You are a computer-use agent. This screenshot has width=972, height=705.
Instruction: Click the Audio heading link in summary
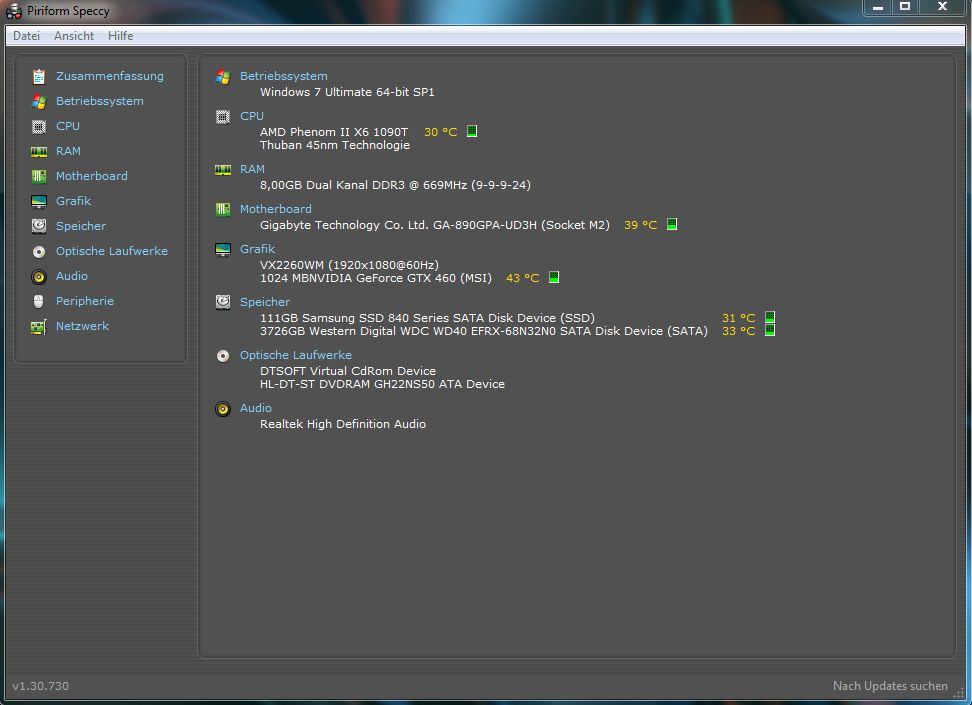coord(256,409)
